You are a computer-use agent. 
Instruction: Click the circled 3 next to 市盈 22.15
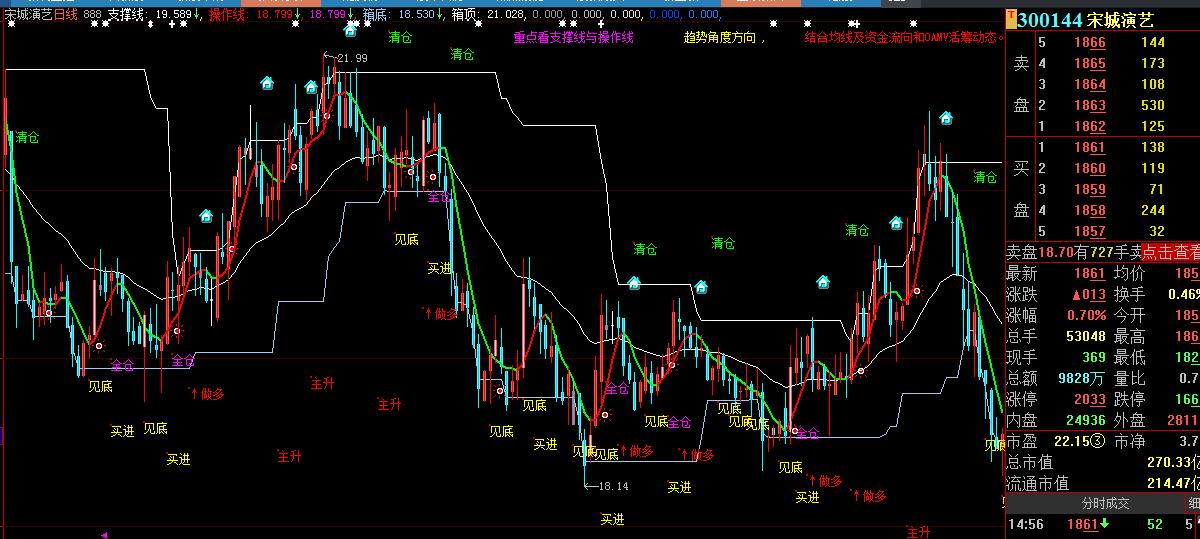tap(1096, 441)
